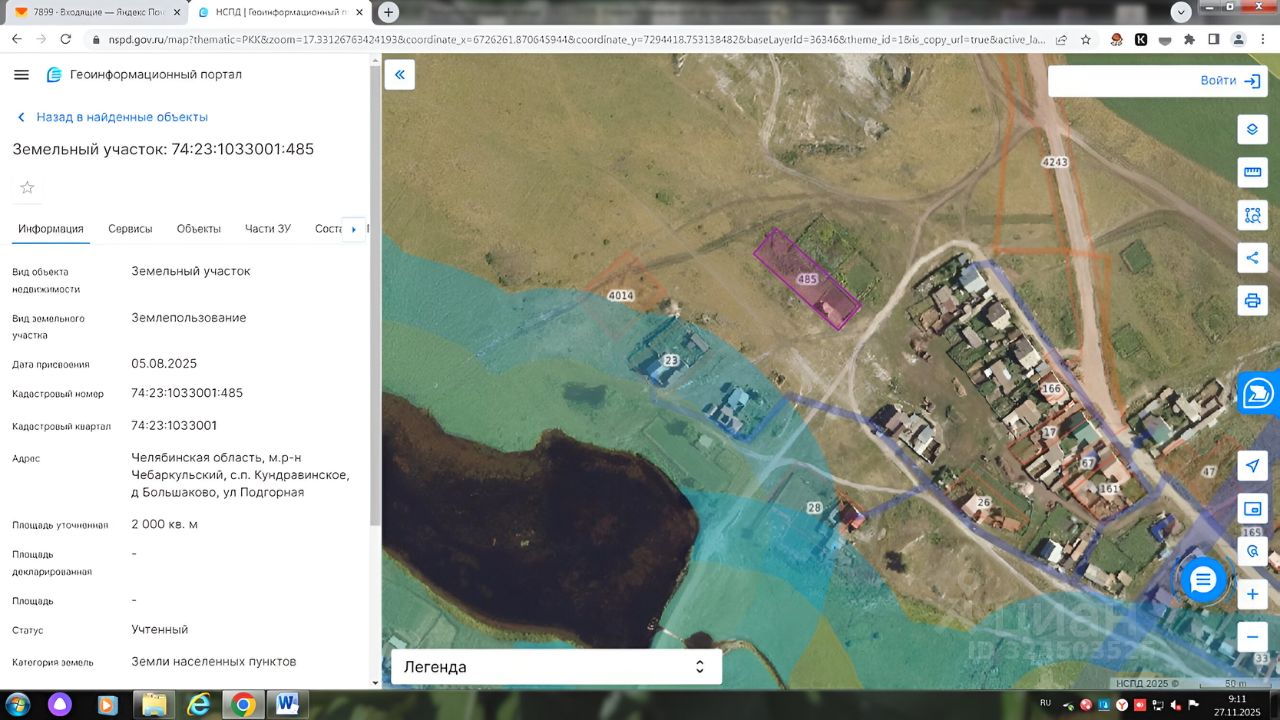Click the Земли населенных пунктов value
The width and height of the screenshot is (1280, 720).
pos(214,662)
